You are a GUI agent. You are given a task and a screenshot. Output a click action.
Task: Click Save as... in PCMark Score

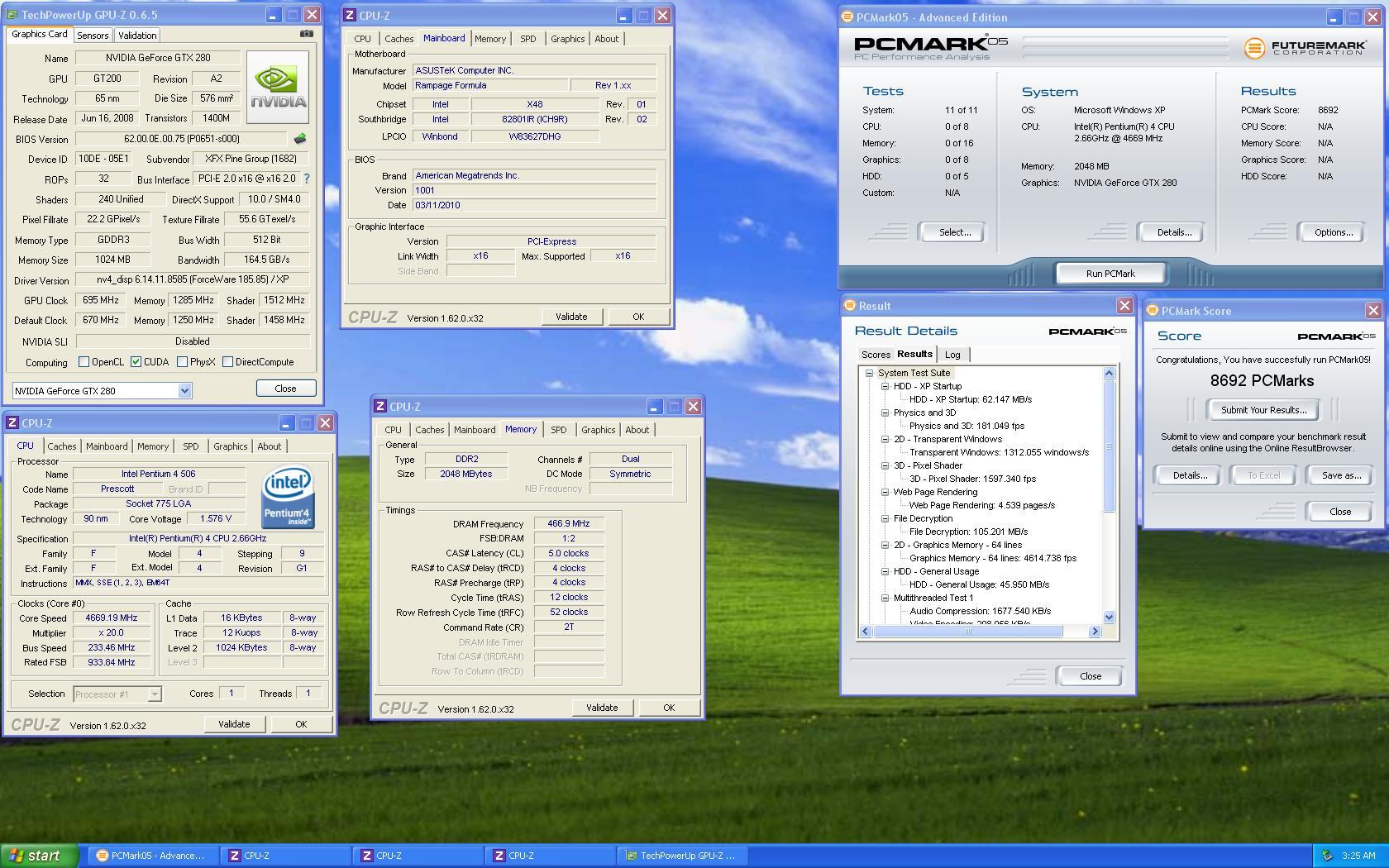(1341, 475)
